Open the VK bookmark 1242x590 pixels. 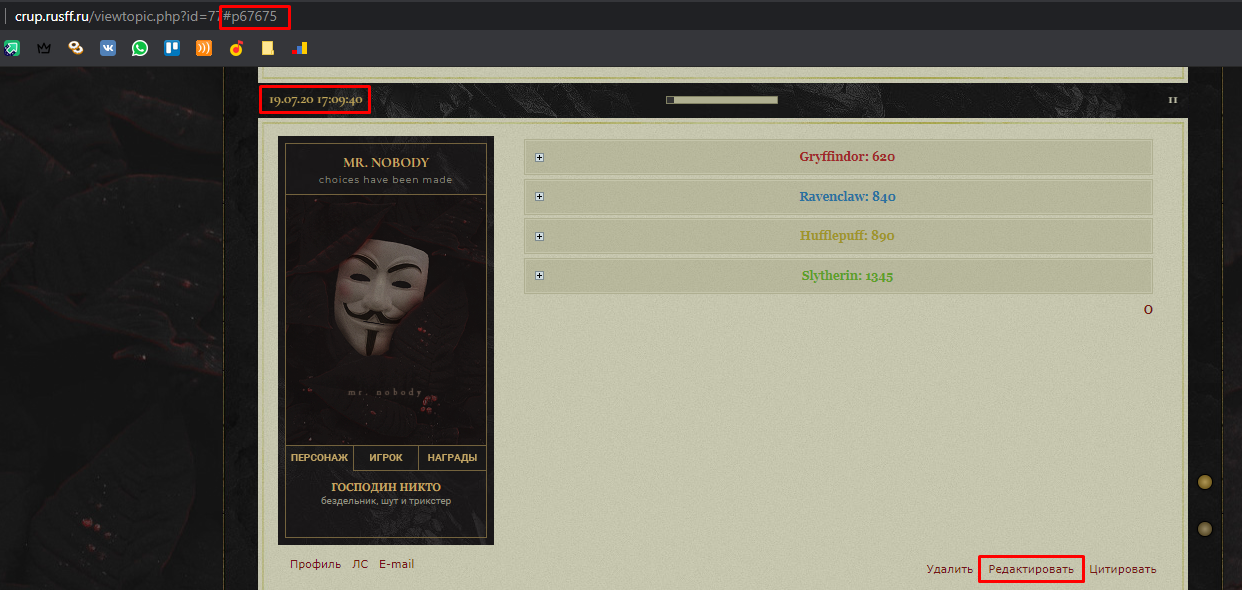(107, 47)
